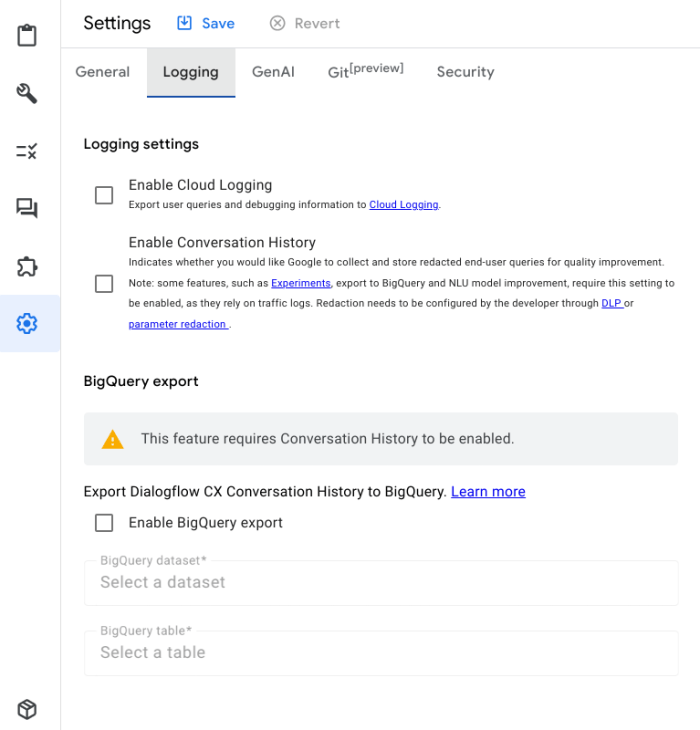The height and width of the screenshot is (730, 700).
Task: Open the BigQuery table dropdown
Action: click(381, 652)
